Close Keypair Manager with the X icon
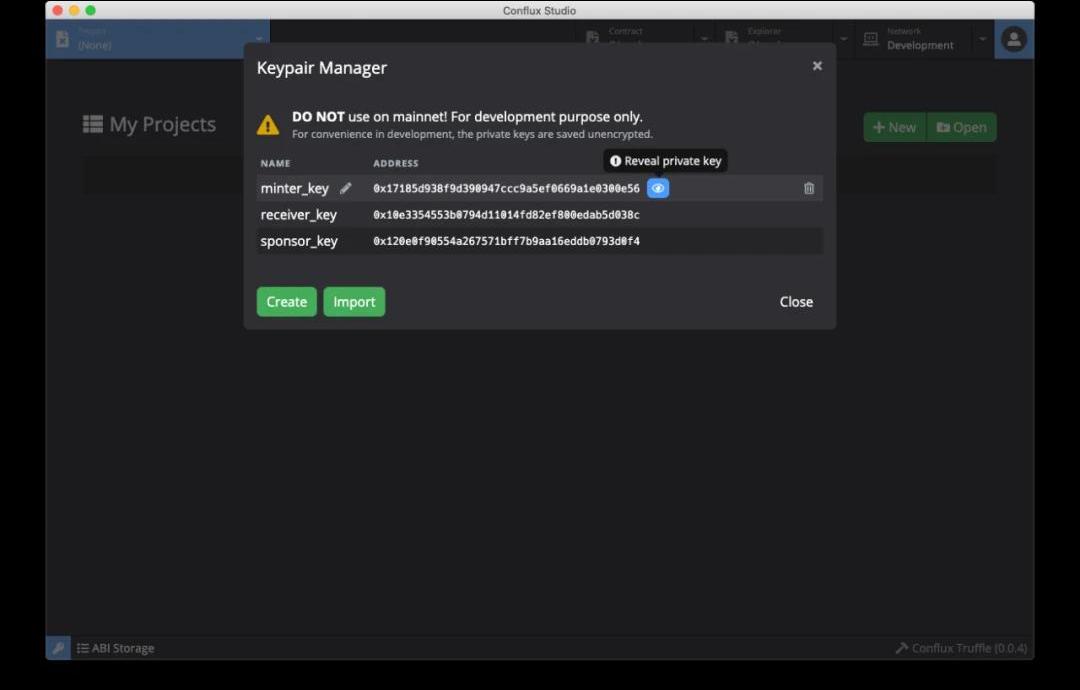The image size is (1080, 690). tap(817, 66)
